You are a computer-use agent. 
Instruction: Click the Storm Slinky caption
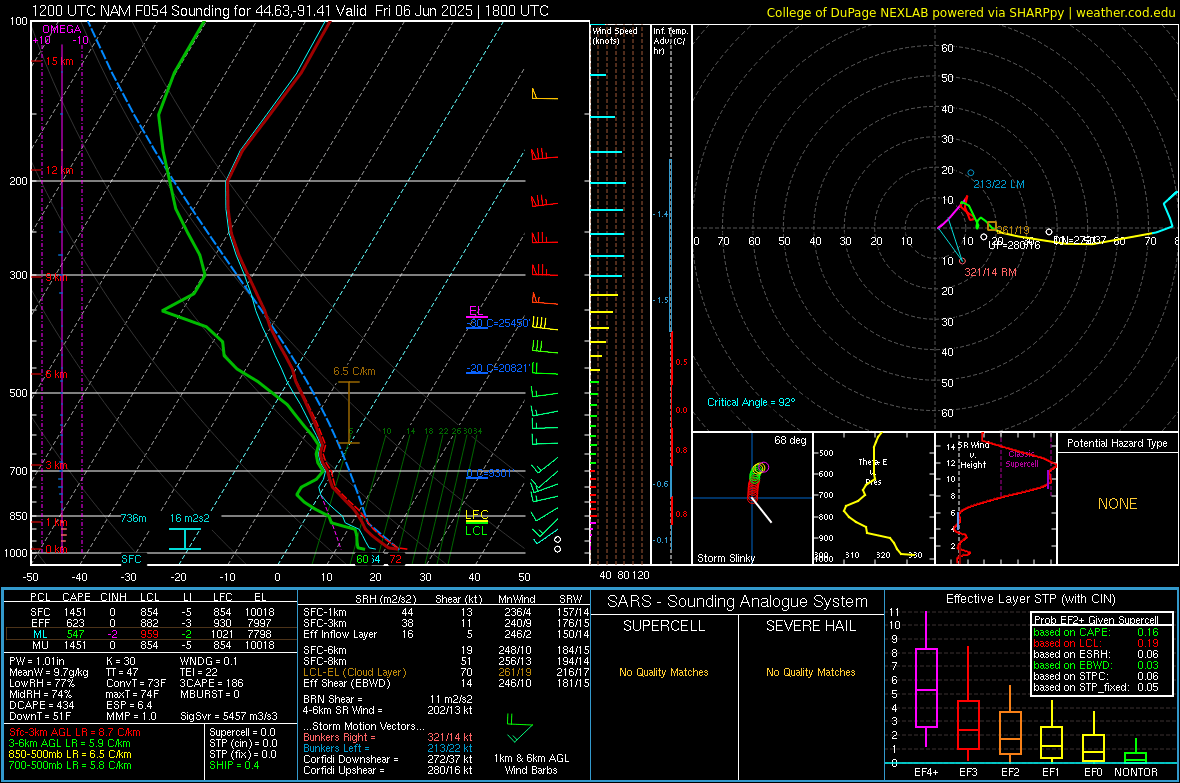(725, 558)
